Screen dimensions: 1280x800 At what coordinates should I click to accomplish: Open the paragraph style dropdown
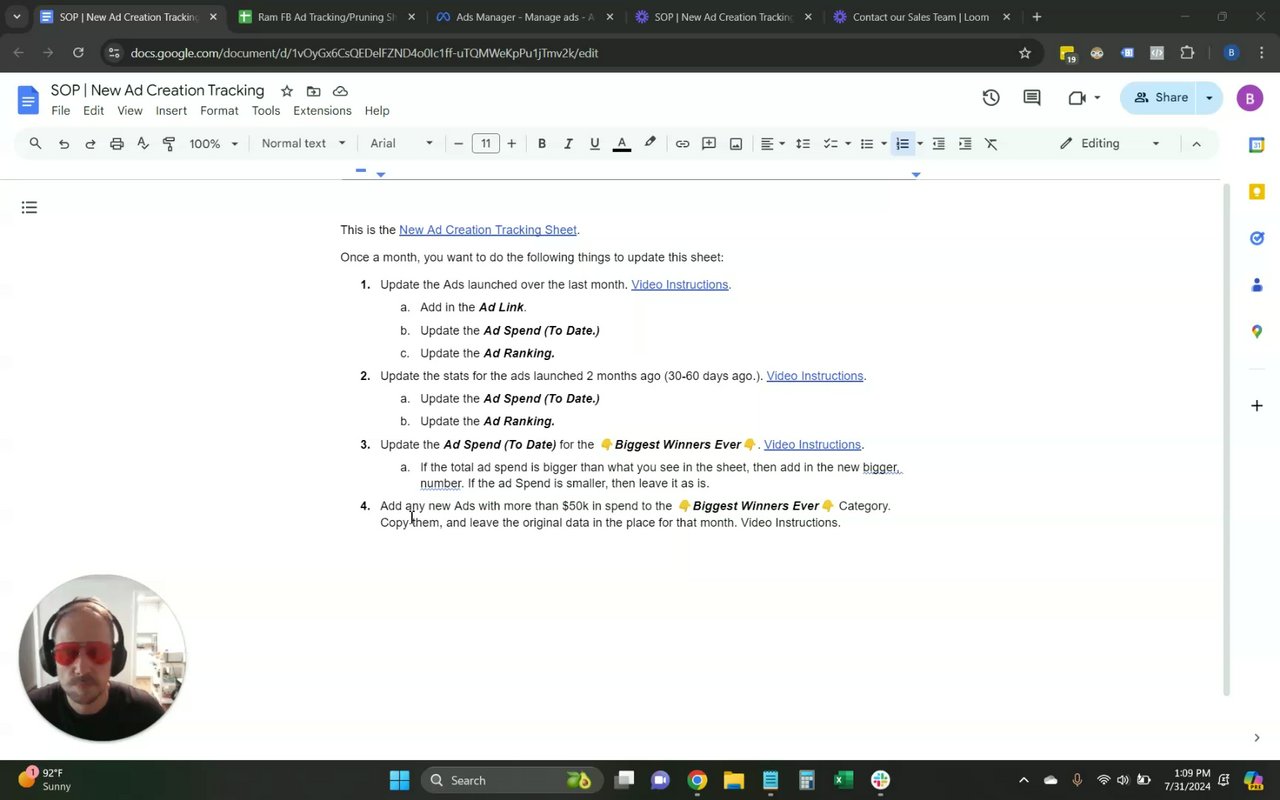pos(303,144)
